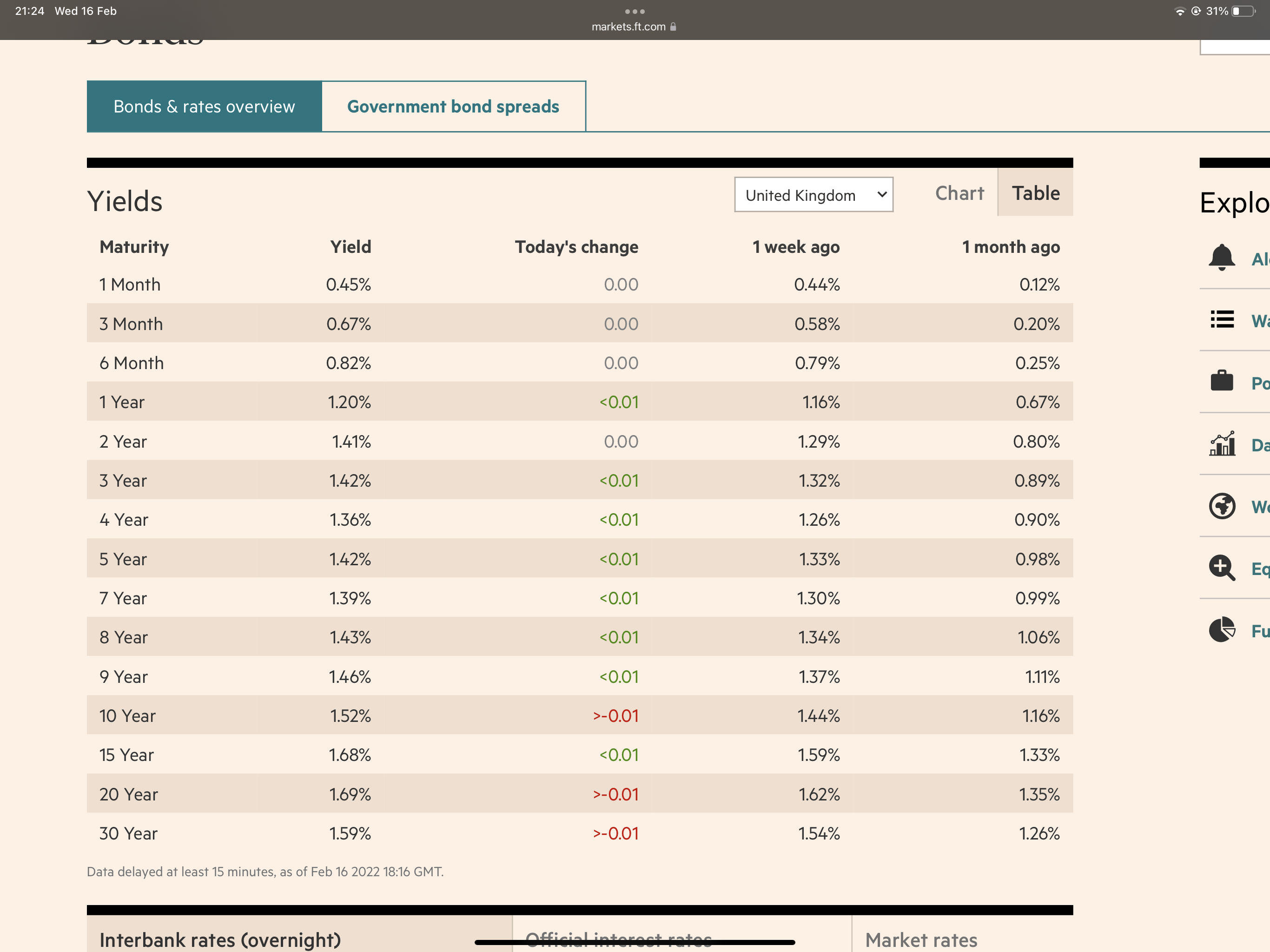Select the 2 Year maturity label
Screen dimensions: 1270x952
pyautogui.click(x=123, y=441)
